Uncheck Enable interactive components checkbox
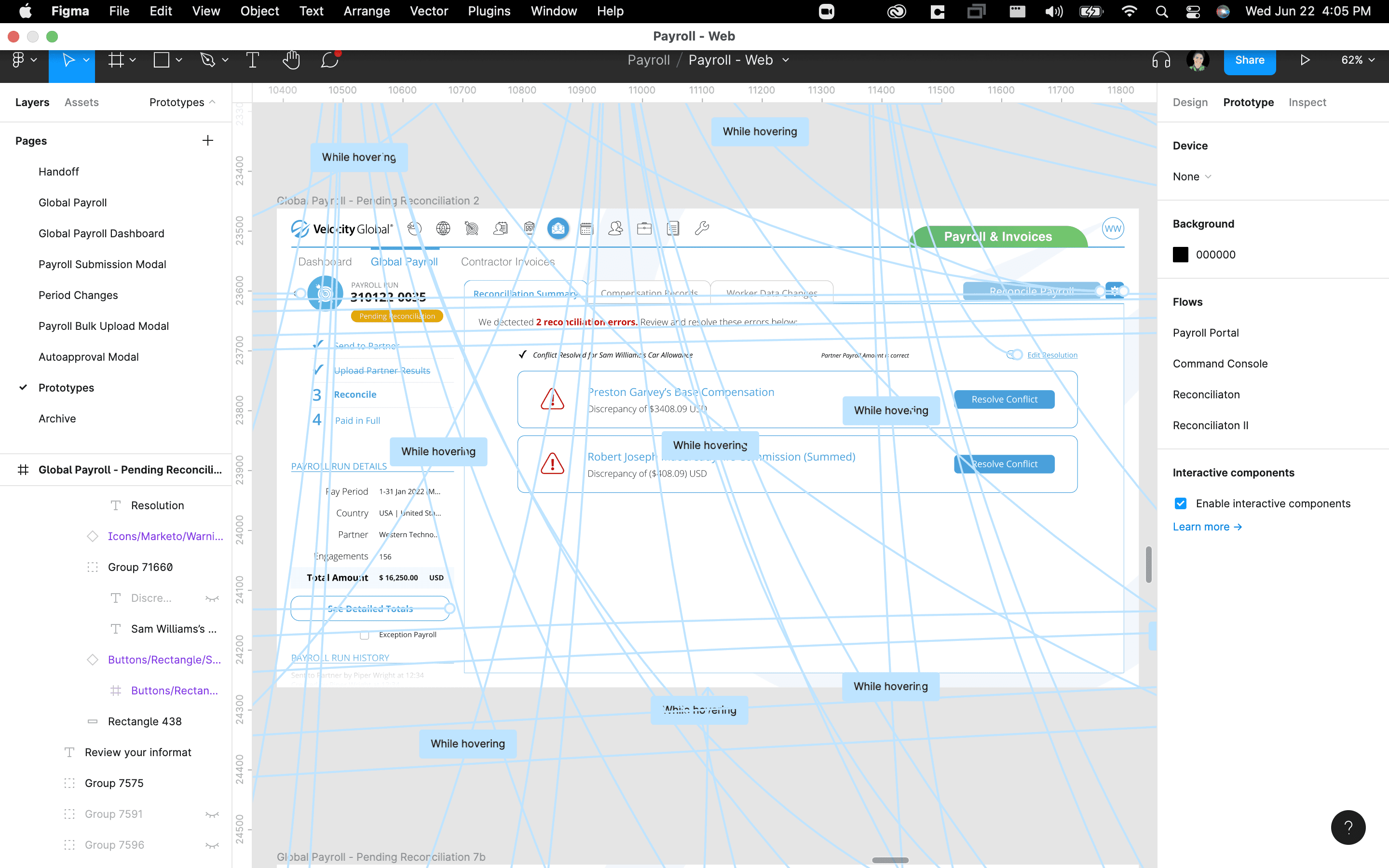Image resolution: width=1389 pixels, height=868 pixels. [1181, 503]
